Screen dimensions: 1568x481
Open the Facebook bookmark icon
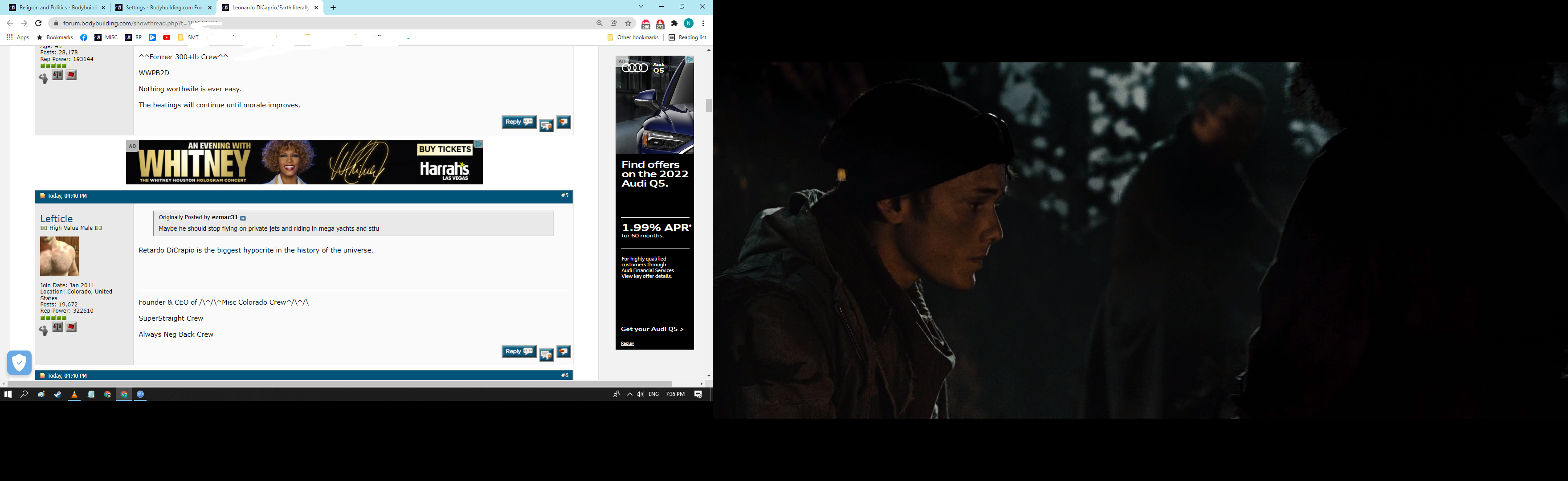(x=84, y=38)
